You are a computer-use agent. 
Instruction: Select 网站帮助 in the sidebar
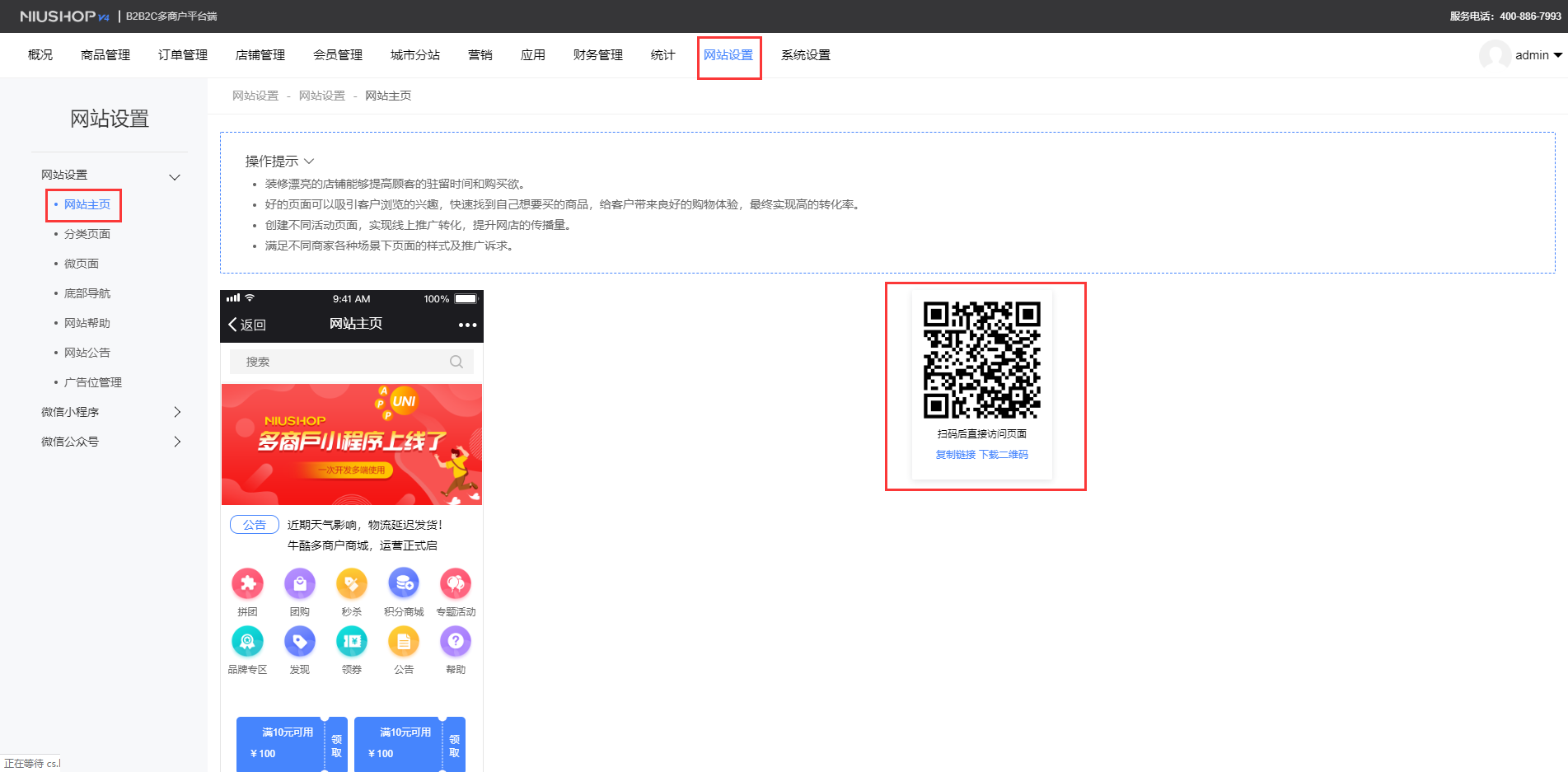coord(87,323)
